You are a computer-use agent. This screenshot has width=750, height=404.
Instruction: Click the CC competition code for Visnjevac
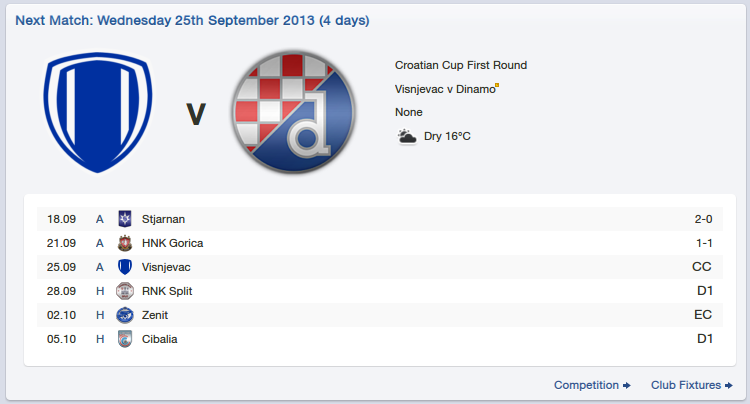point(702,267)
